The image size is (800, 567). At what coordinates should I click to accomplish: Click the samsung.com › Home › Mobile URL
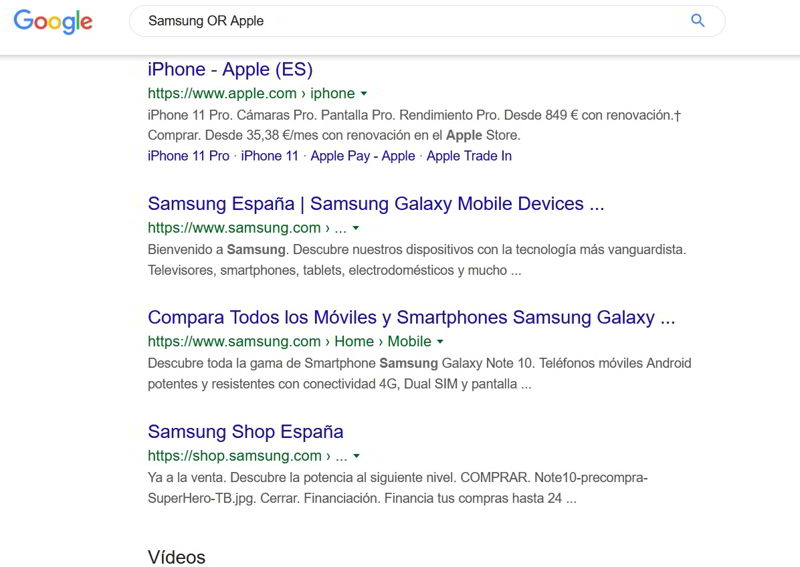click(289, 342)
